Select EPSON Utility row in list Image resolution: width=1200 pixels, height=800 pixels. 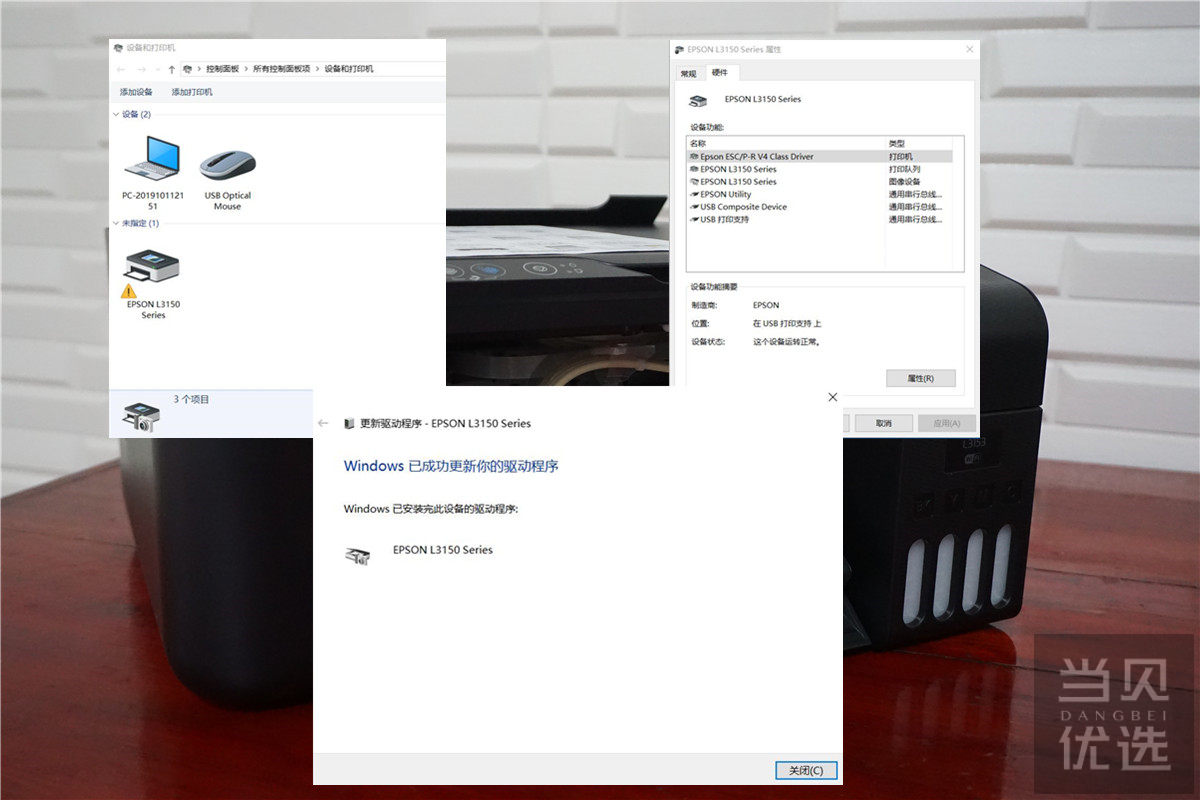(820, 194)
